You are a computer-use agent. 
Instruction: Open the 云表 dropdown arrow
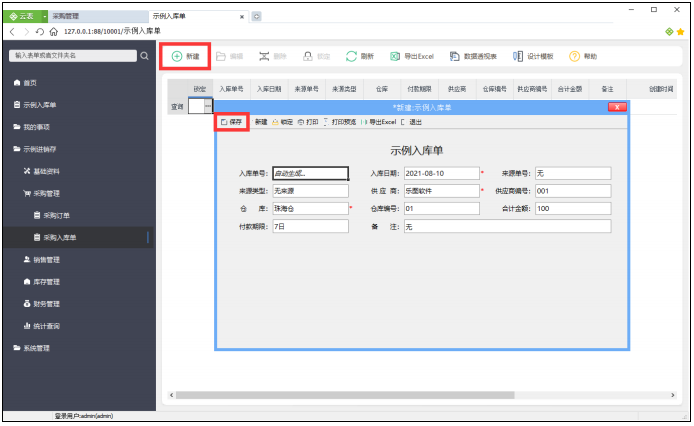[45, 16]
